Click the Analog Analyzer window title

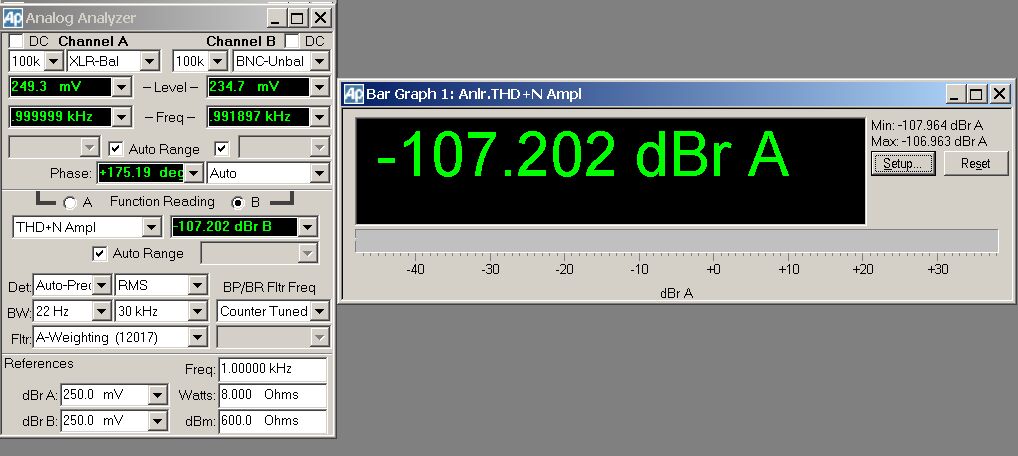point(81,18)
